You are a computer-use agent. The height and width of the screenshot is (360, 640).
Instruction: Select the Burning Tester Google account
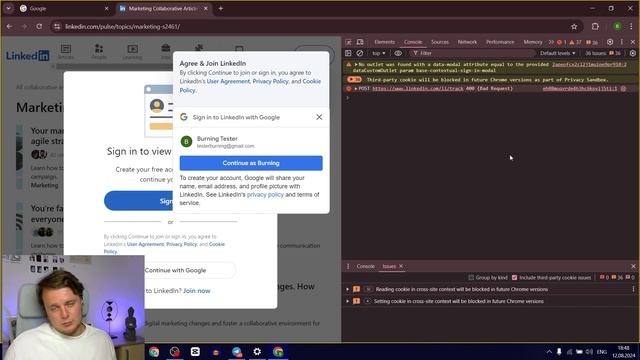[x=251, y=142]
